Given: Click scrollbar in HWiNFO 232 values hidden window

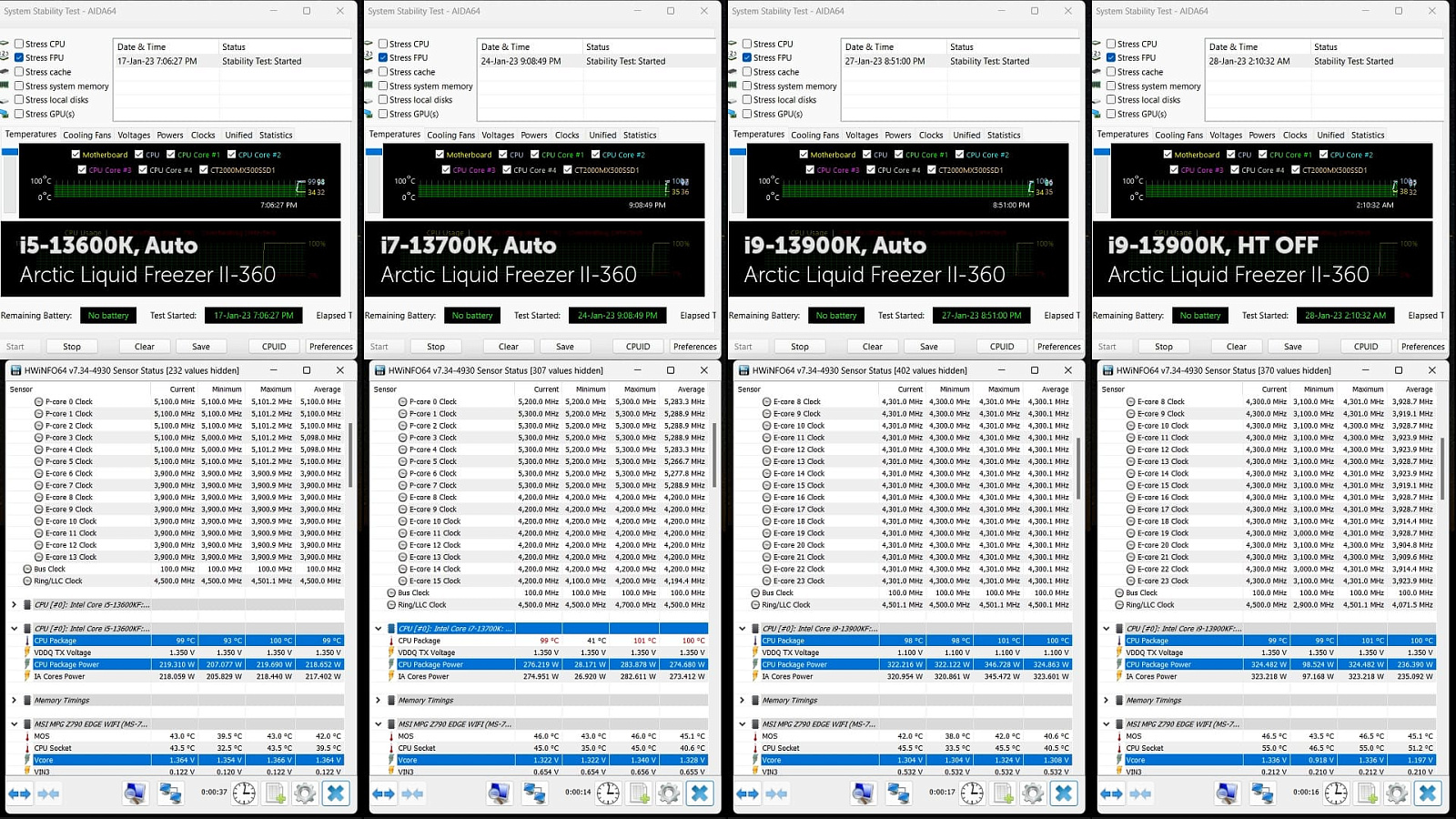Looking at the screenshot, I should coord(349,455).
